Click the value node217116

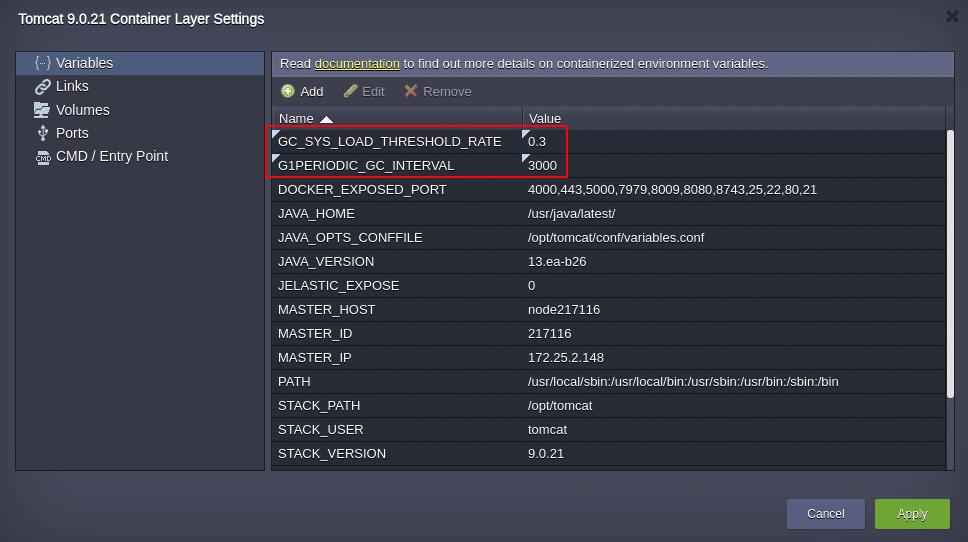click(x=564, y=310)
